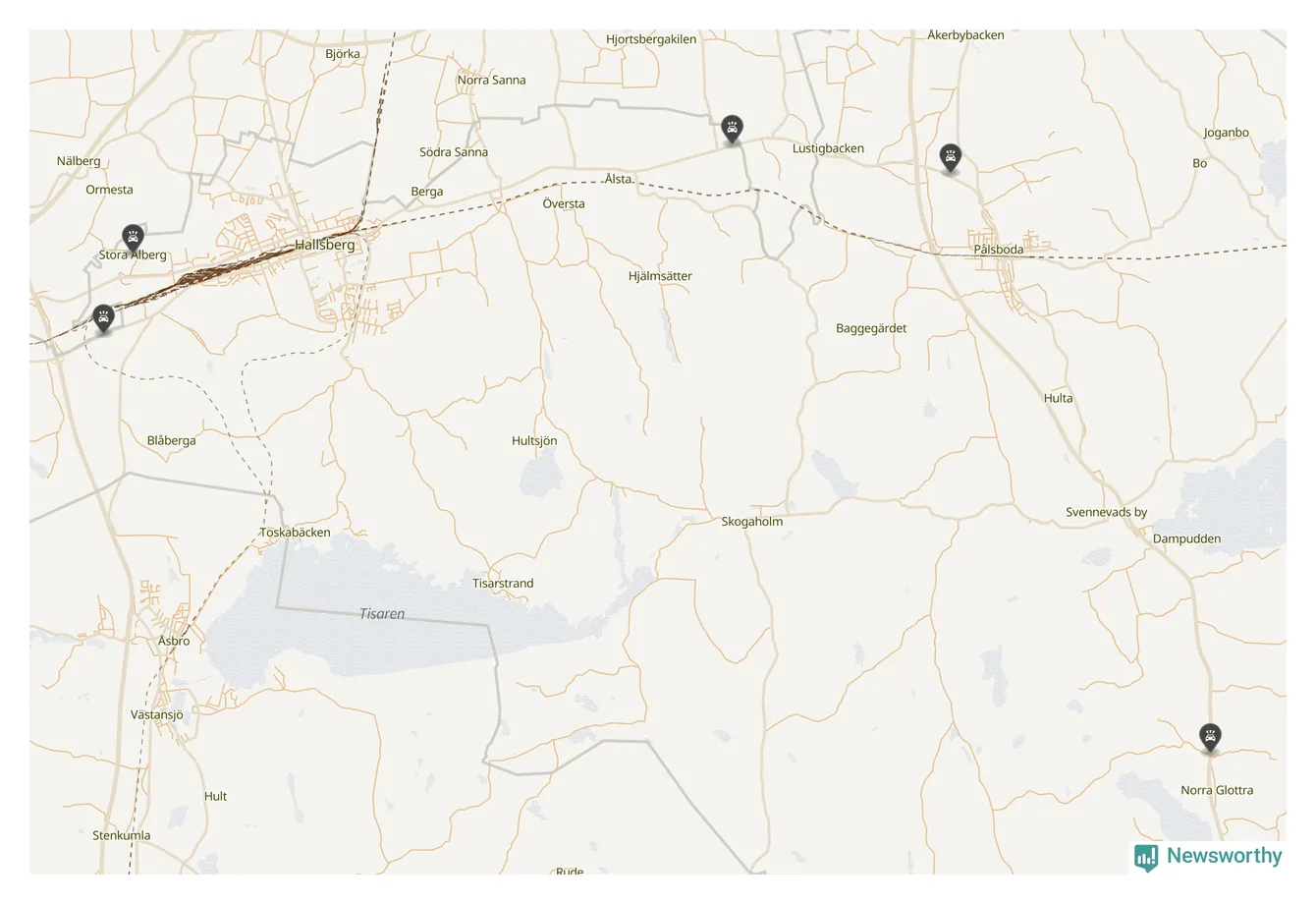Viewport: 1316px width, 904px height.
Task: Click the Newsworthy logo icon
Action: (x=1146, y=857)
